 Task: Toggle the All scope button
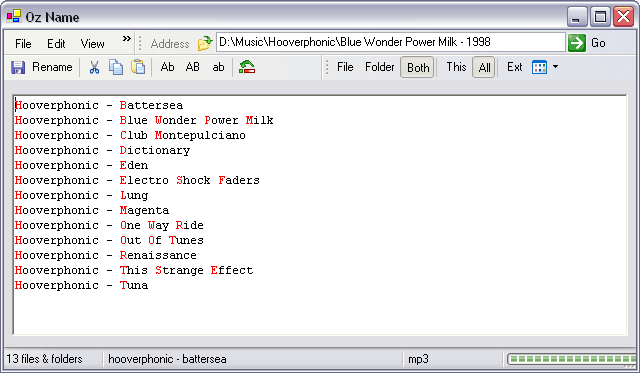click(484, 67)
